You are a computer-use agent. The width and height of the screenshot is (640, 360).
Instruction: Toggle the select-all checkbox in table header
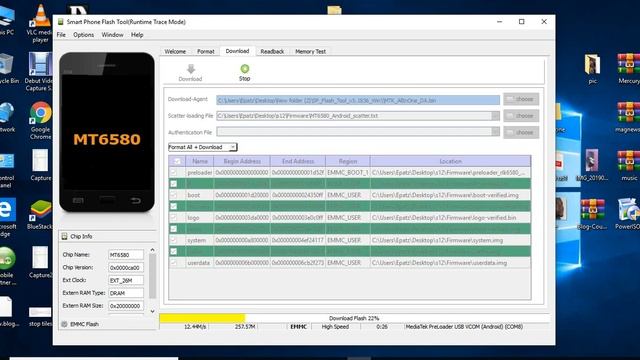point(177,161)
